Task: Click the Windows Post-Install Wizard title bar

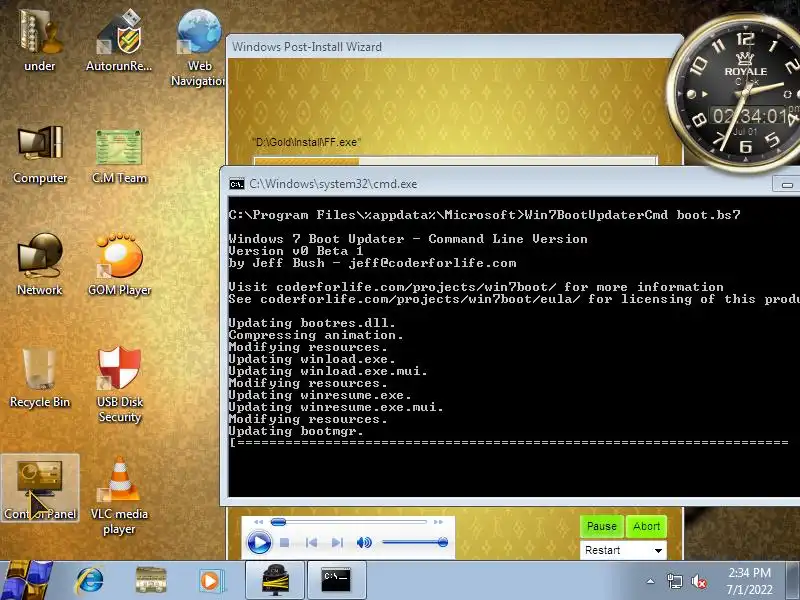Action: pyautogui.click(x=454, y=46)
